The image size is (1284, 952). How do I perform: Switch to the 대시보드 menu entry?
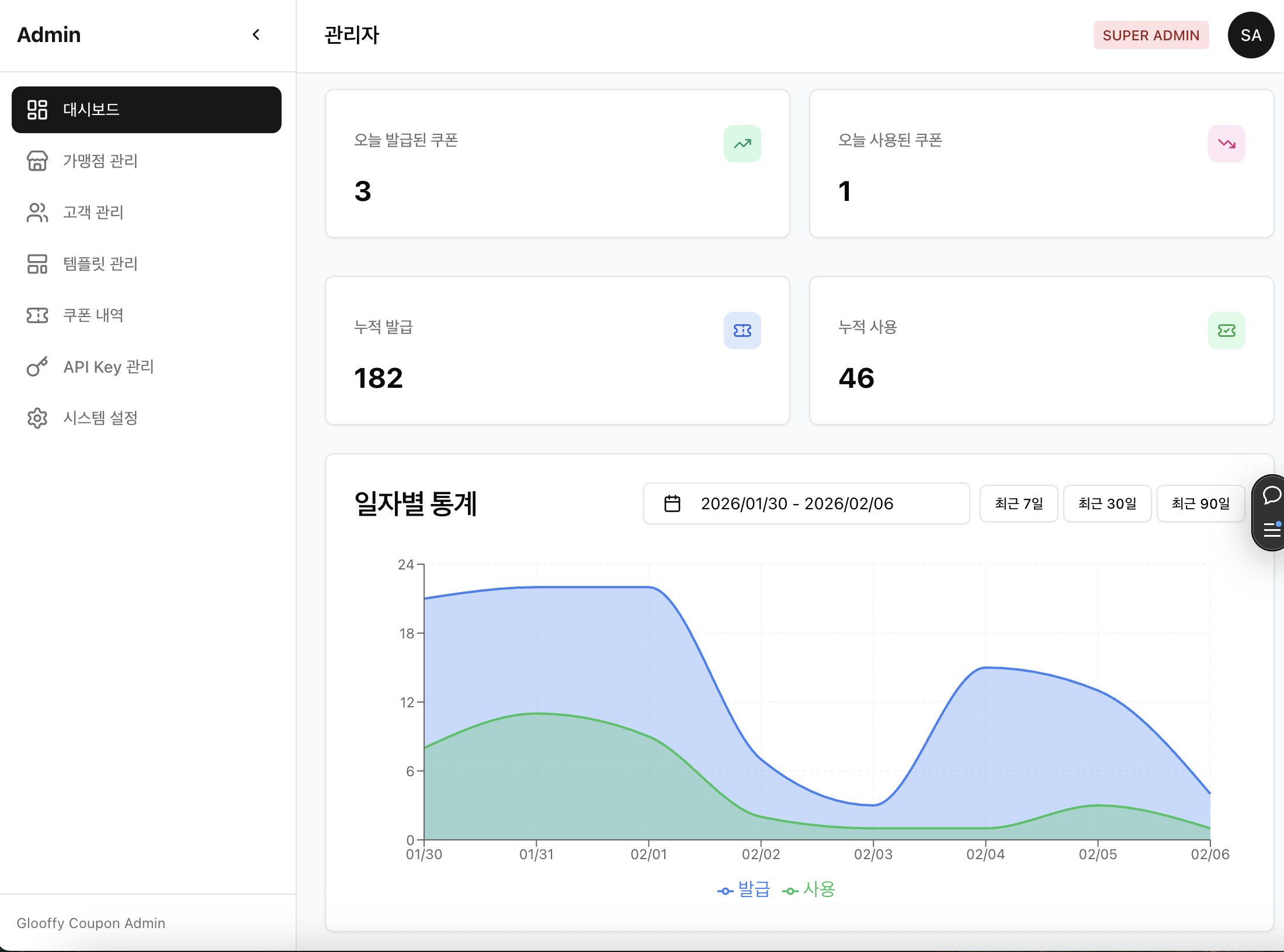click(x=91, y=109)
